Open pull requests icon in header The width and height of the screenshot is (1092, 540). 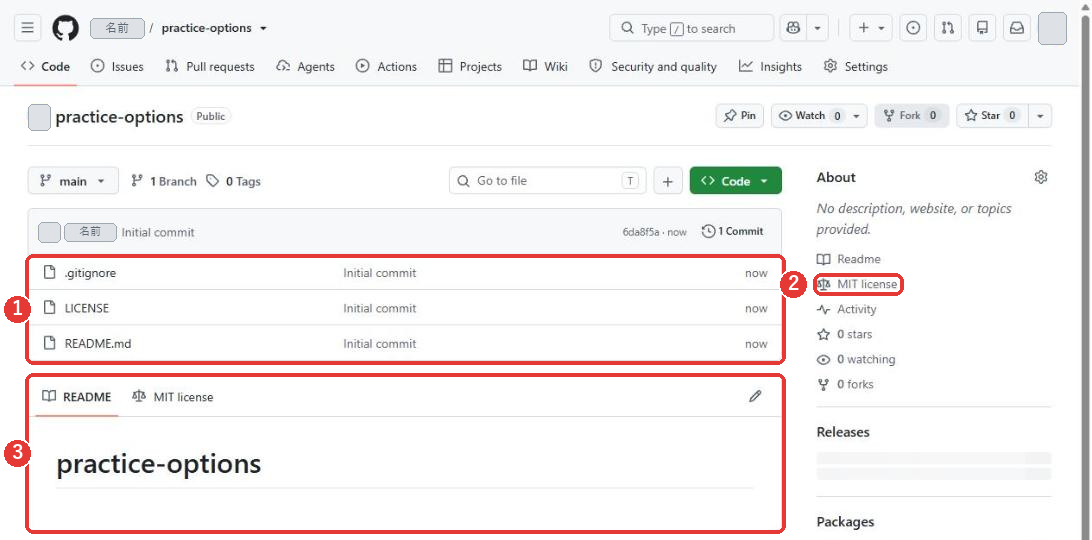click(947, 29)
